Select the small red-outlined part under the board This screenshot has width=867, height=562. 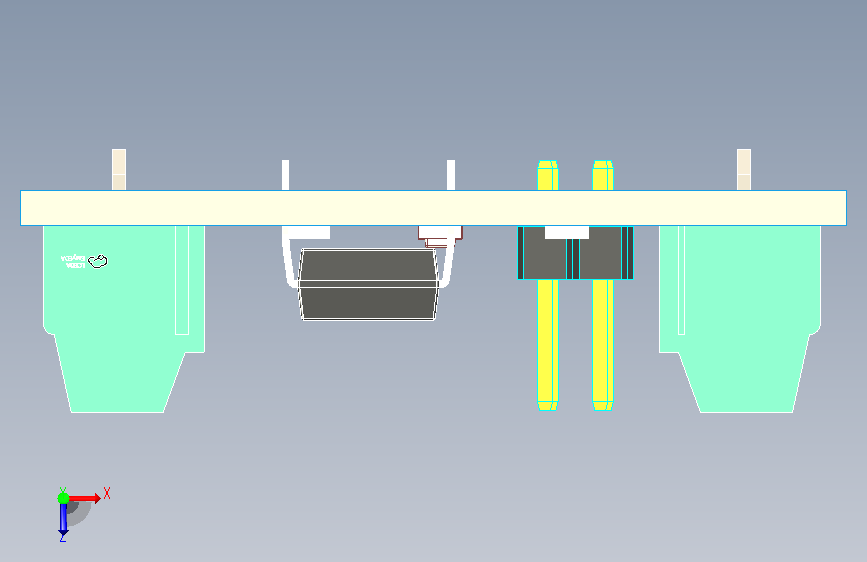[x=440, y=236]
